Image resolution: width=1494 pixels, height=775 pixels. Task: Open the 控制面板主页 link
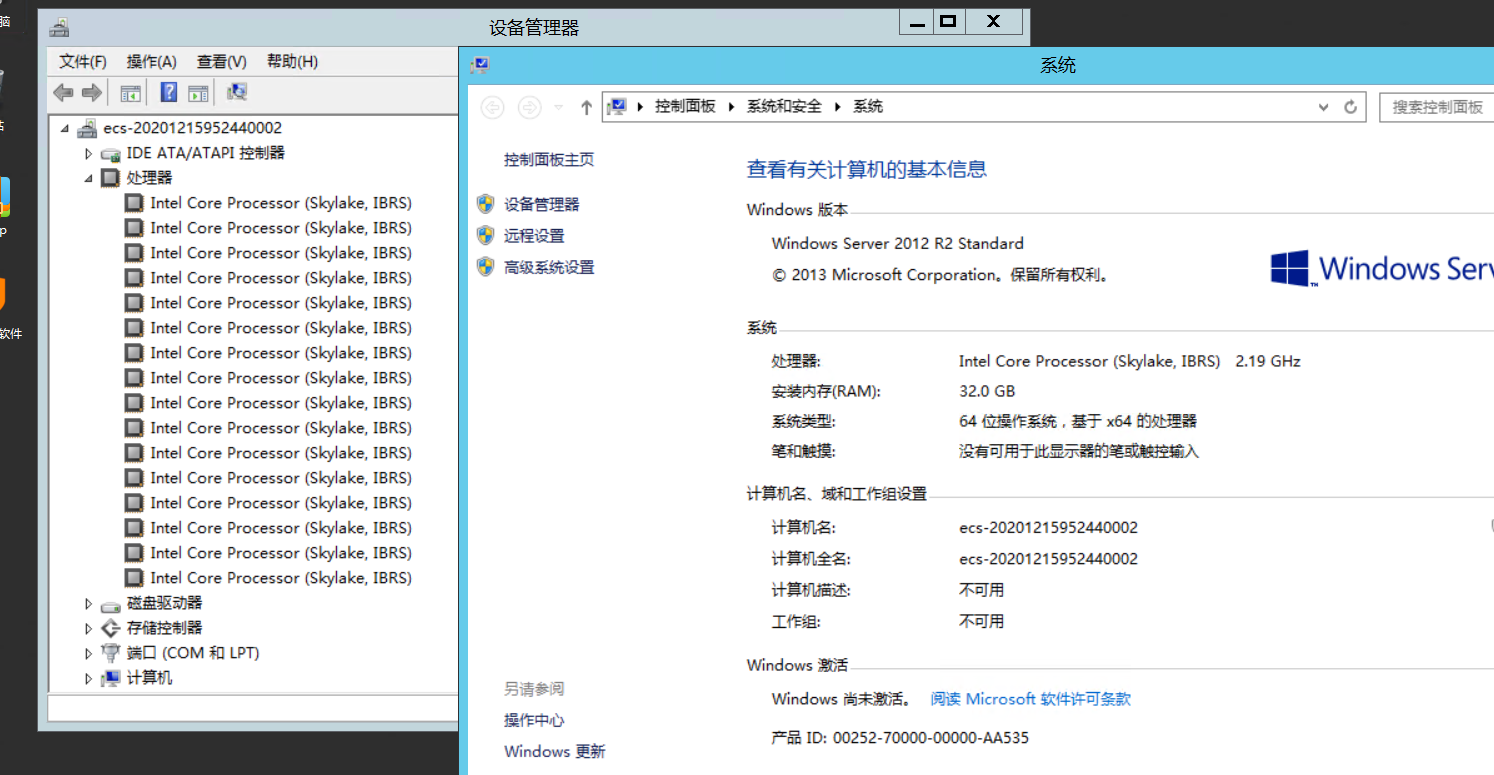549,160
